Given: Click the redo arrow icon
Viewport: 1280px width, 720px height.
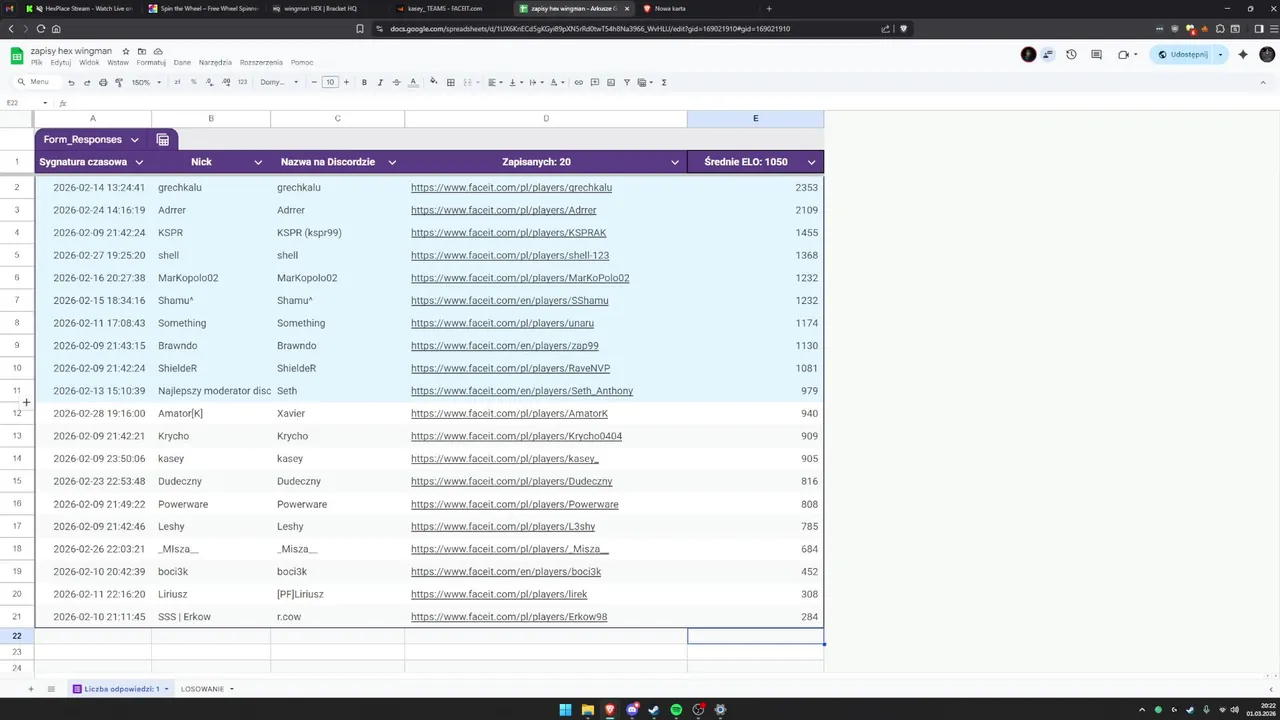Looking at the screenshot, I should point(87,82).
